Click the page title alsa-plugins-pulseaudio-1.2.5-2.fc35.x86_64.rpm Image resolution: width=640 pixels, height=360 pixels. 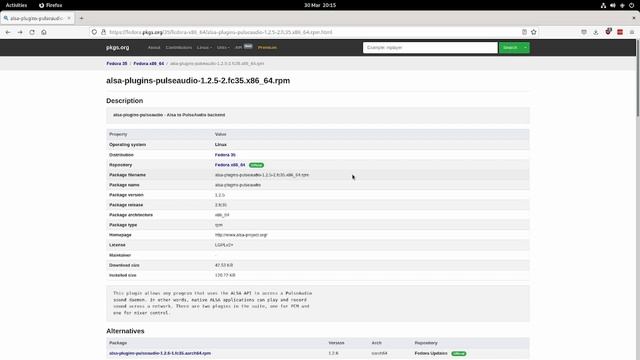[x=198, y=80]
